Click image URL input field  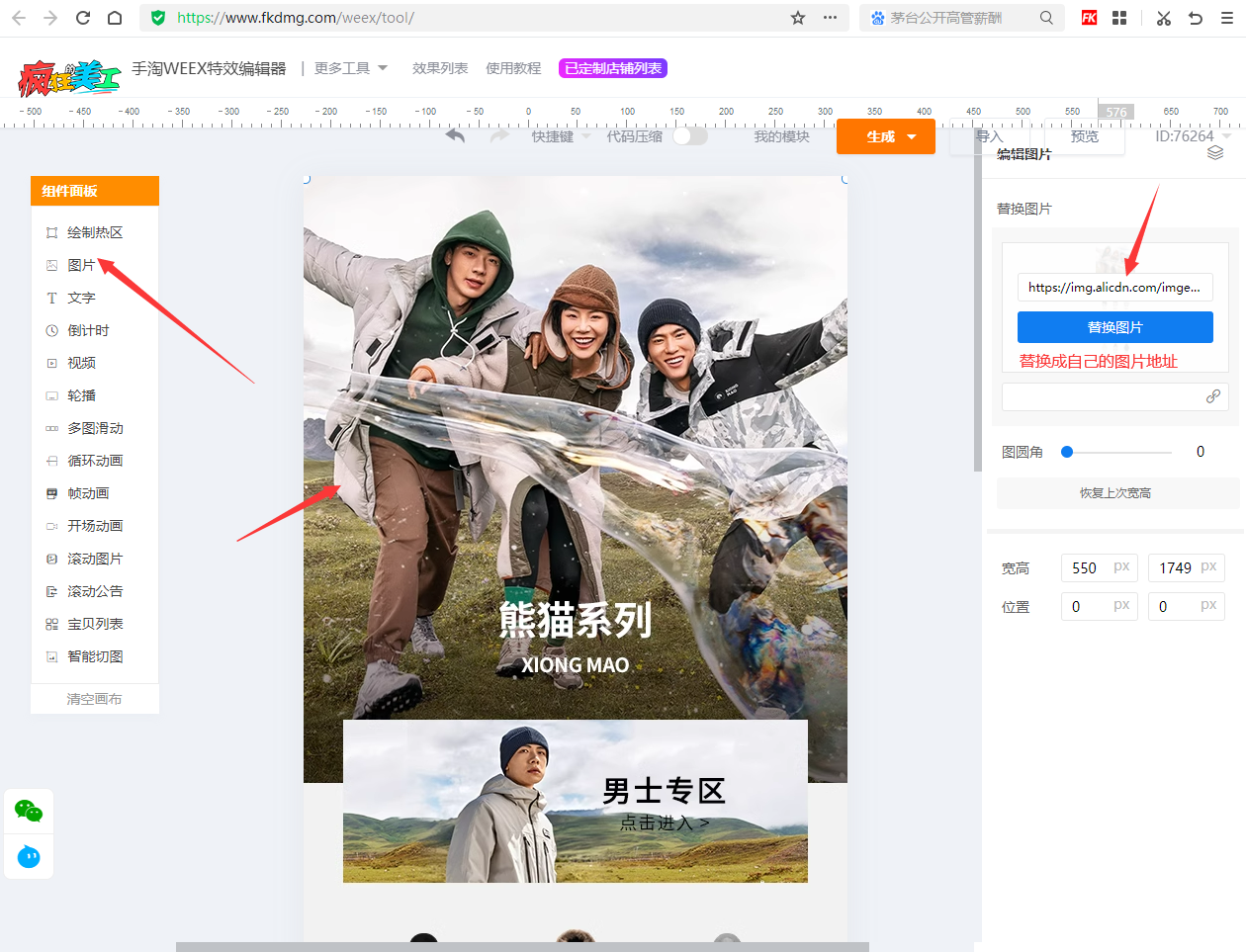click(x=1115, y=288)
